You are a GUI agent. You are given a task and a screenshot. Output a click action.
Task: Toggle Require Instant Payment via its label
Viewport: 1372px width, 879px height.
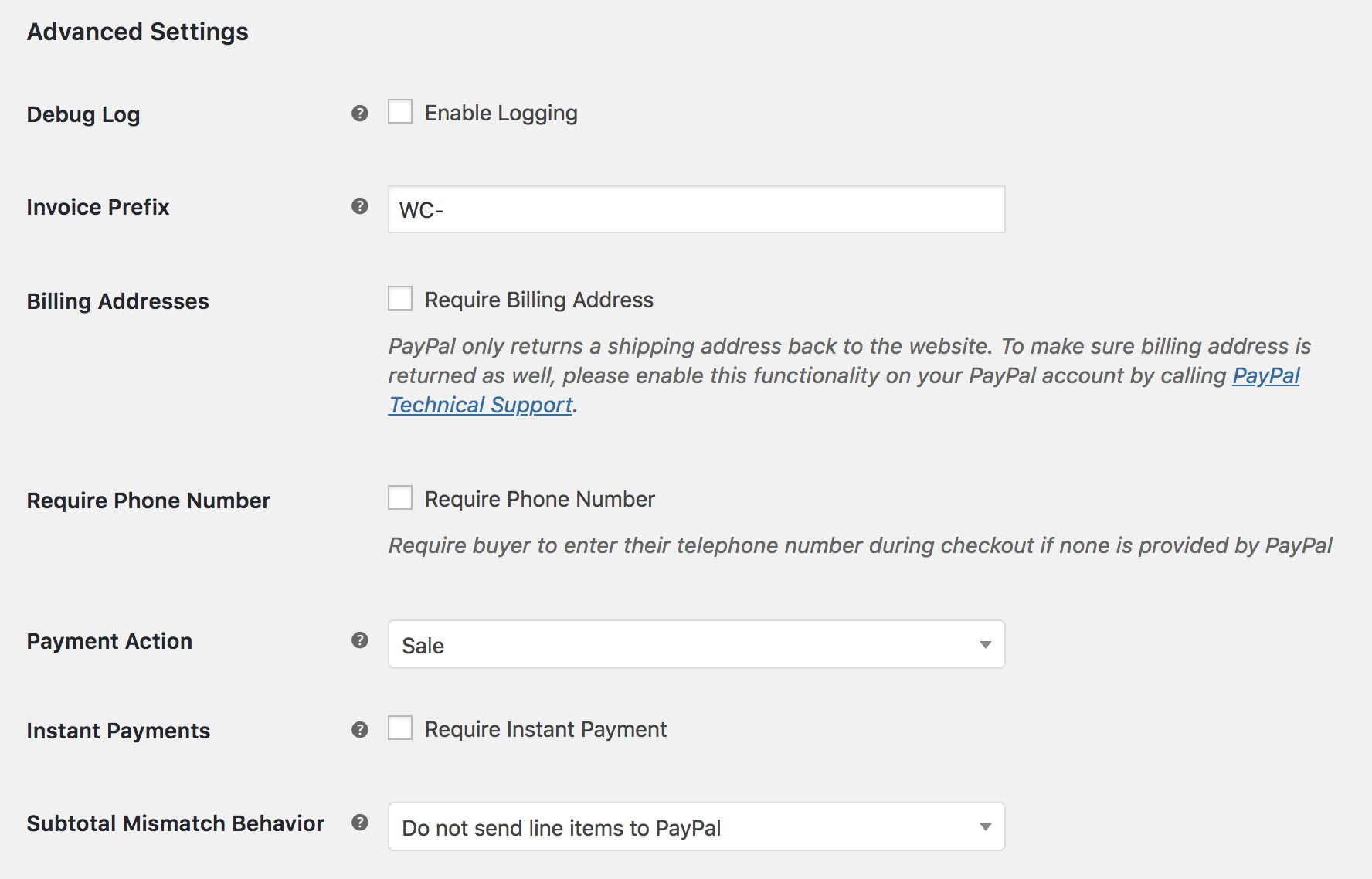tap(545, 728)
